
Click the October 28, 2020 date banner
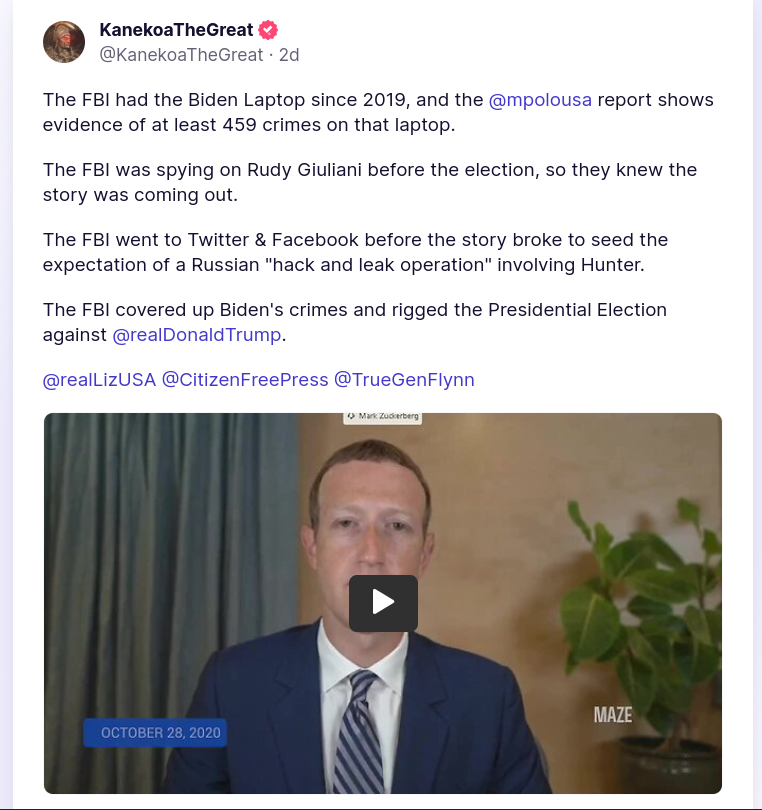pos(154,733)
